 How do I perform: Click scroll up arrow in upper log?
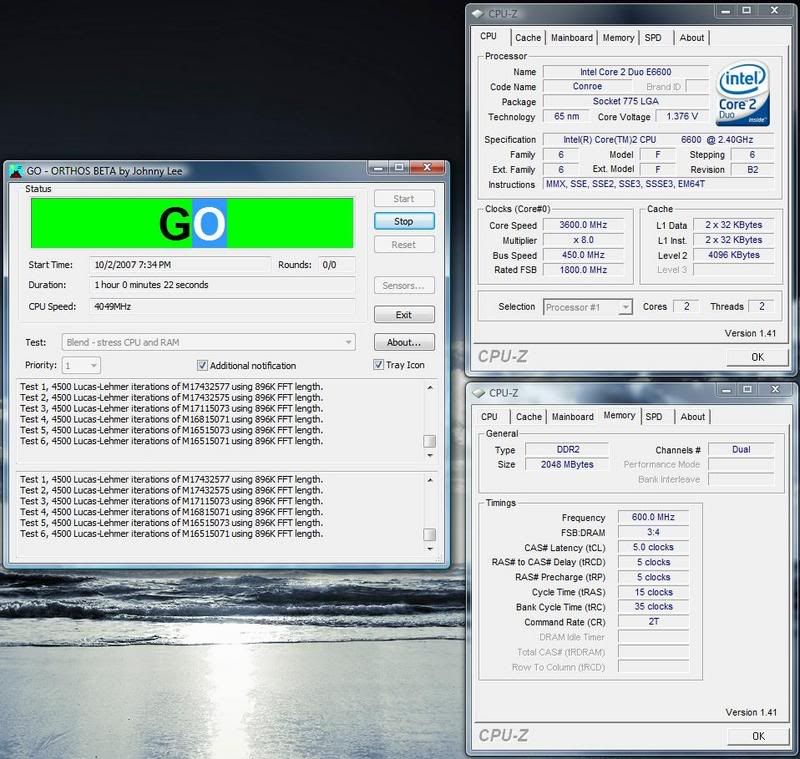pyautogui.click(x=430, y=388)
